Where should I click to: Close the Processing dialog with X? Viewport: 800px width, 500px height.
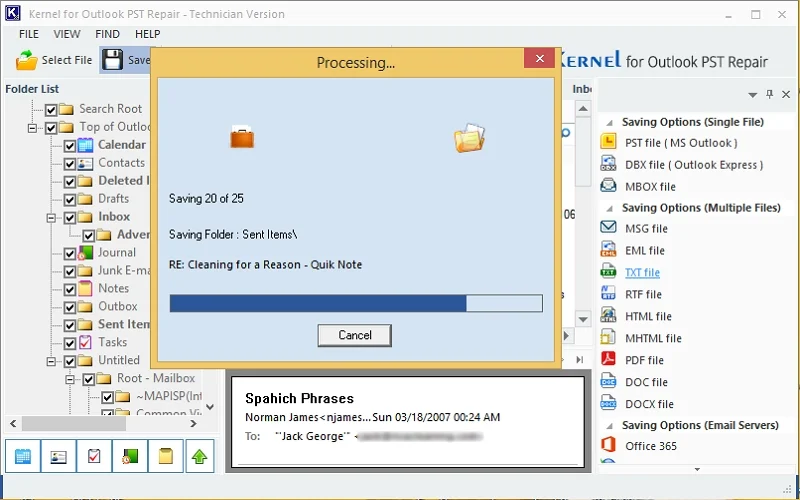[x=540, y=59]
